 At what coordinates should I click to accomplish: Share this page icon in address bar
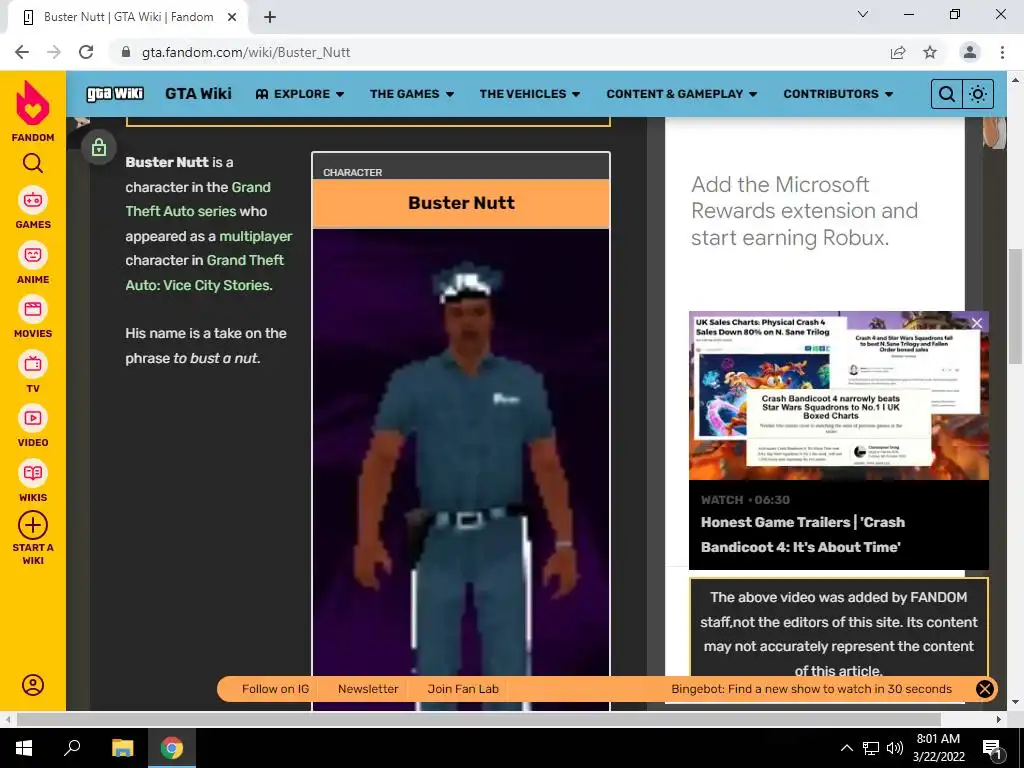tap(898, 52)
